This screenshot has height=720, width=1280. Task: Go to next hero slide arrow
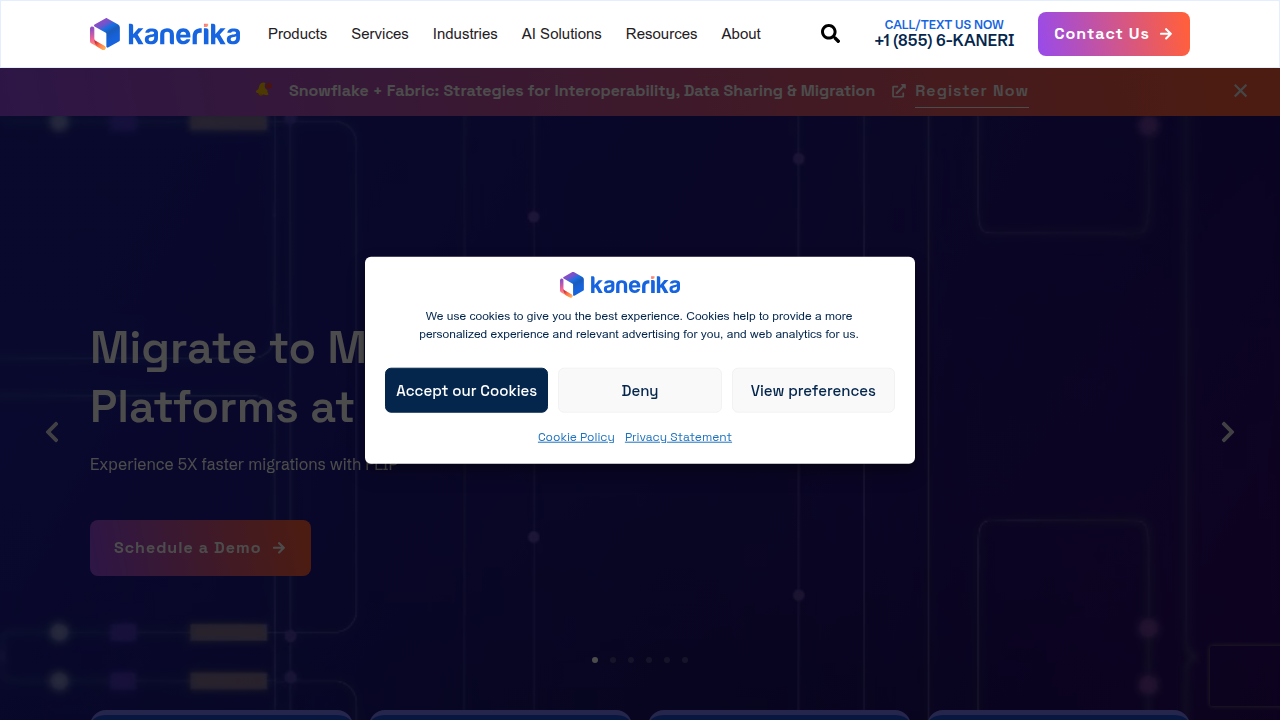coord(1227,432)
